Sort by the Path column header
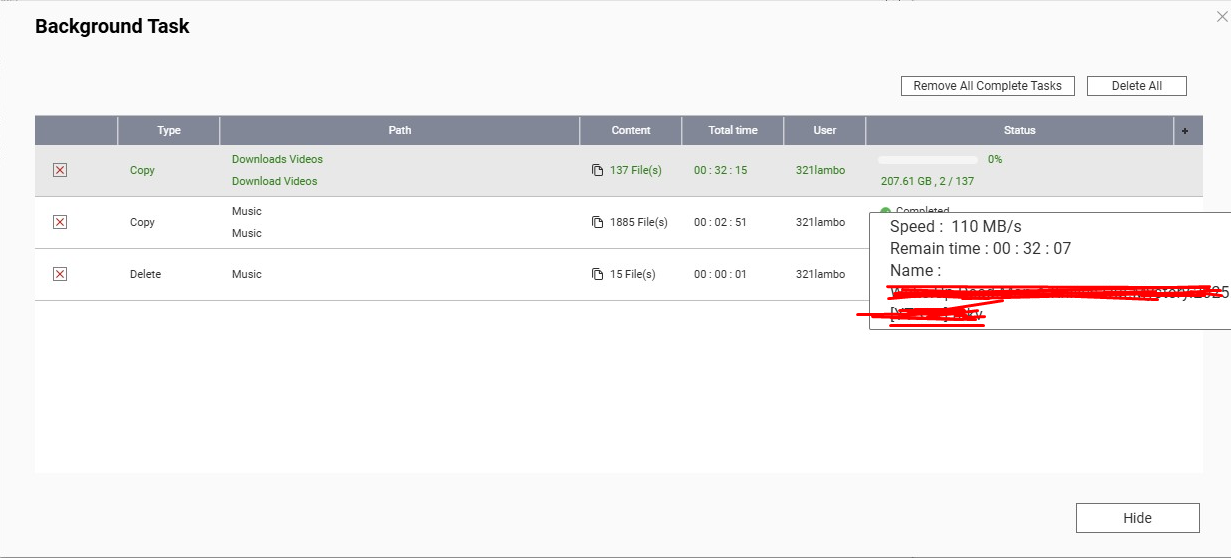 pyautogui.click(x=400, y=130)
